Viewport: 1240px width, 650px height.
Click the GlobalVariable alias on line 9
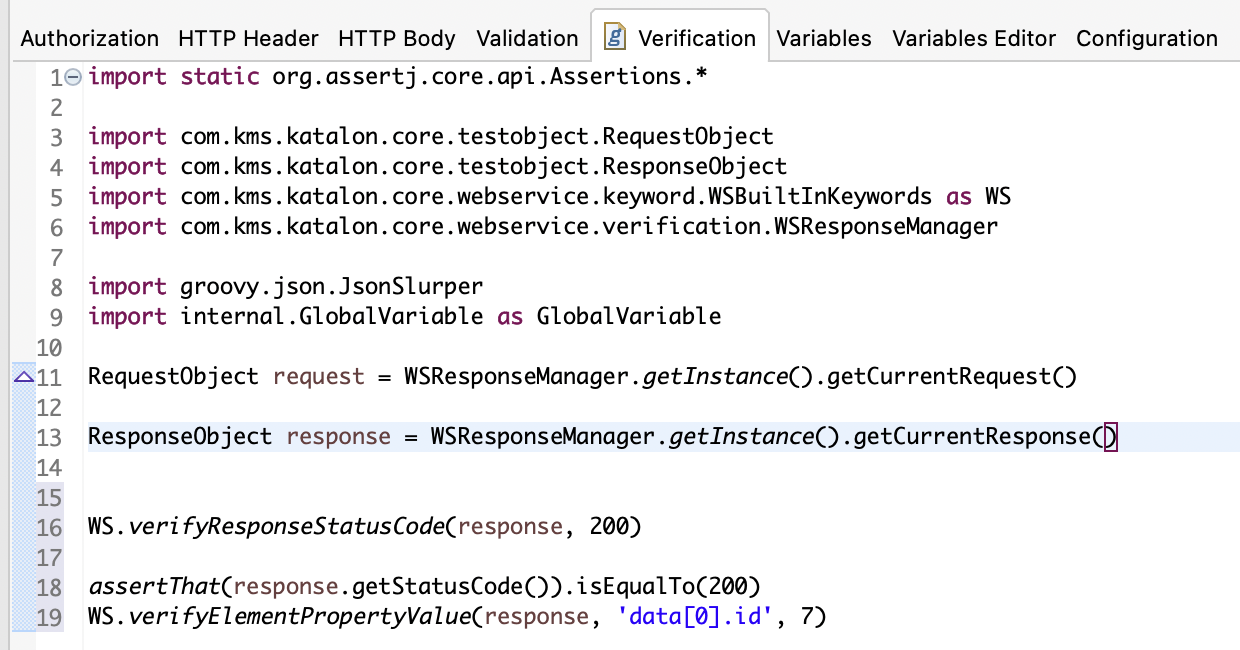(x=628, y=317)
